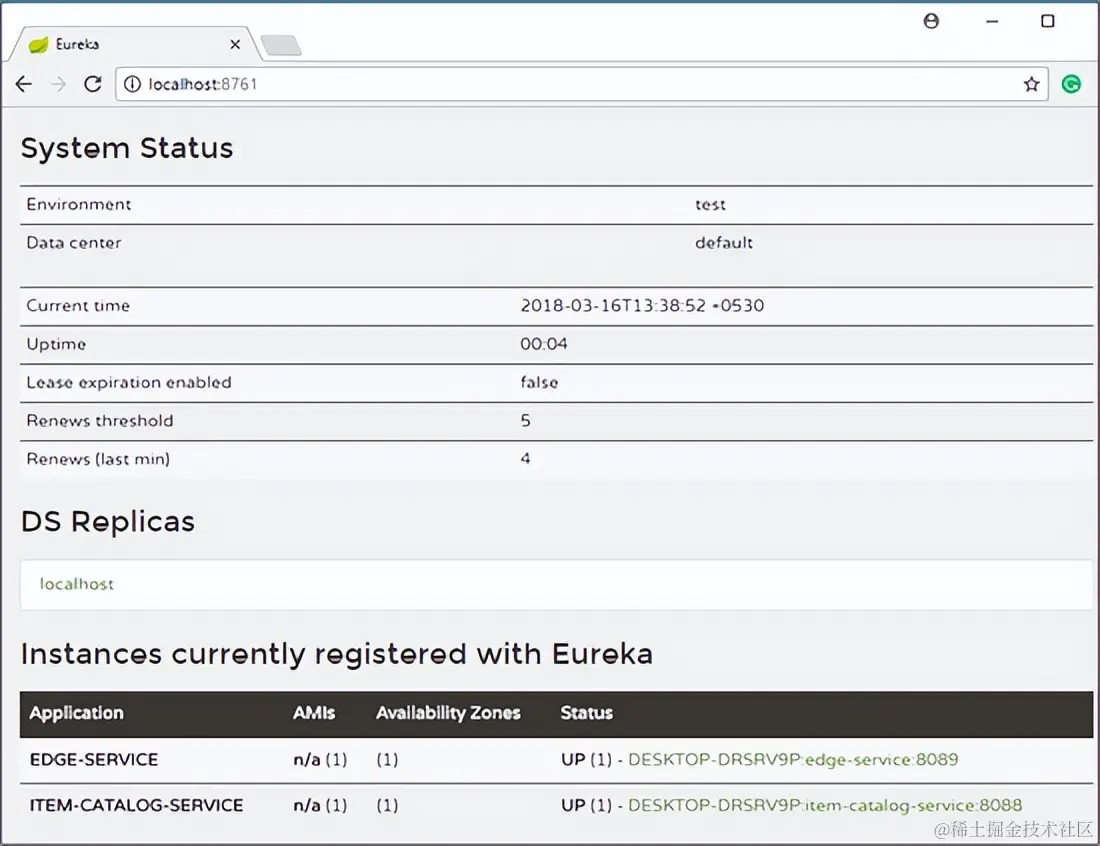The image size is (1100, 846).
Task: Select the Renews threshold label
Action: click(x=100, y=421)
